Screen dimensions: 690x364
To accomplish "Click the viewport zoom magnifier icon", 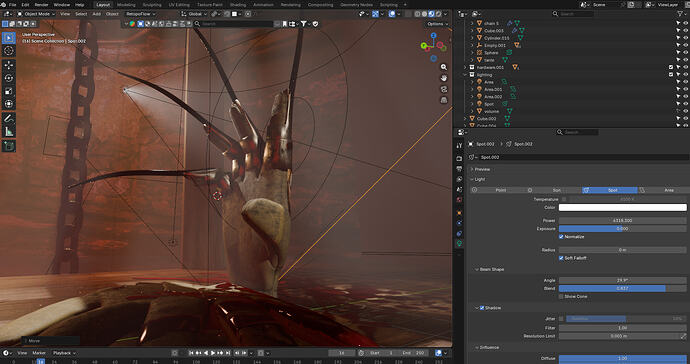I will [444, 67].
